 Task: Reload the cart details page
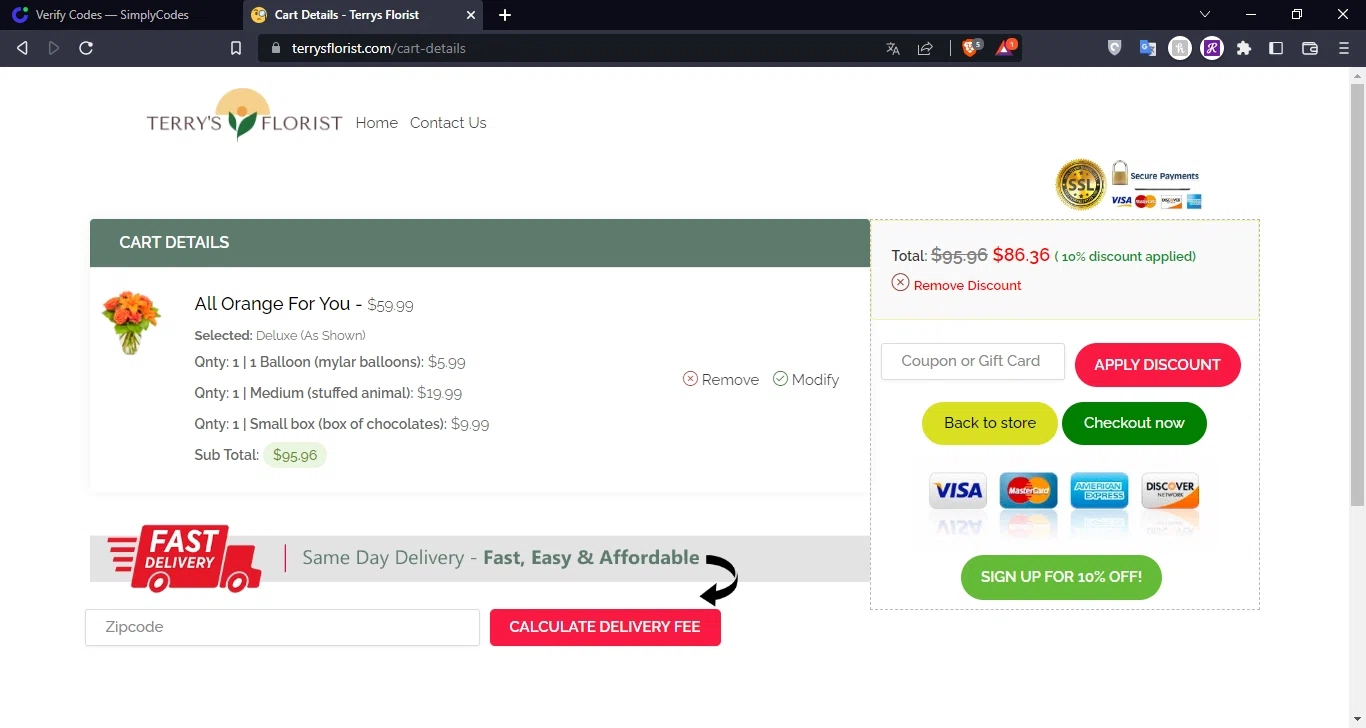[x=86, y=48]
